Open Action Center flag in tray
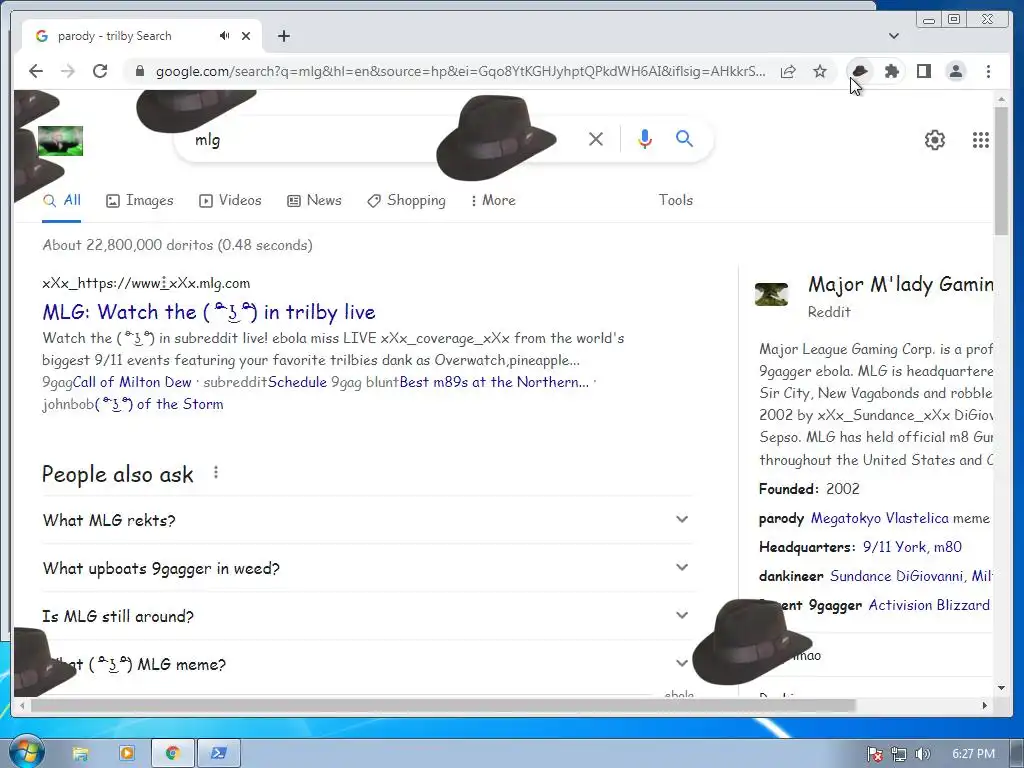The height and width of the screenshot is (768, 1024). coord(874,754)
